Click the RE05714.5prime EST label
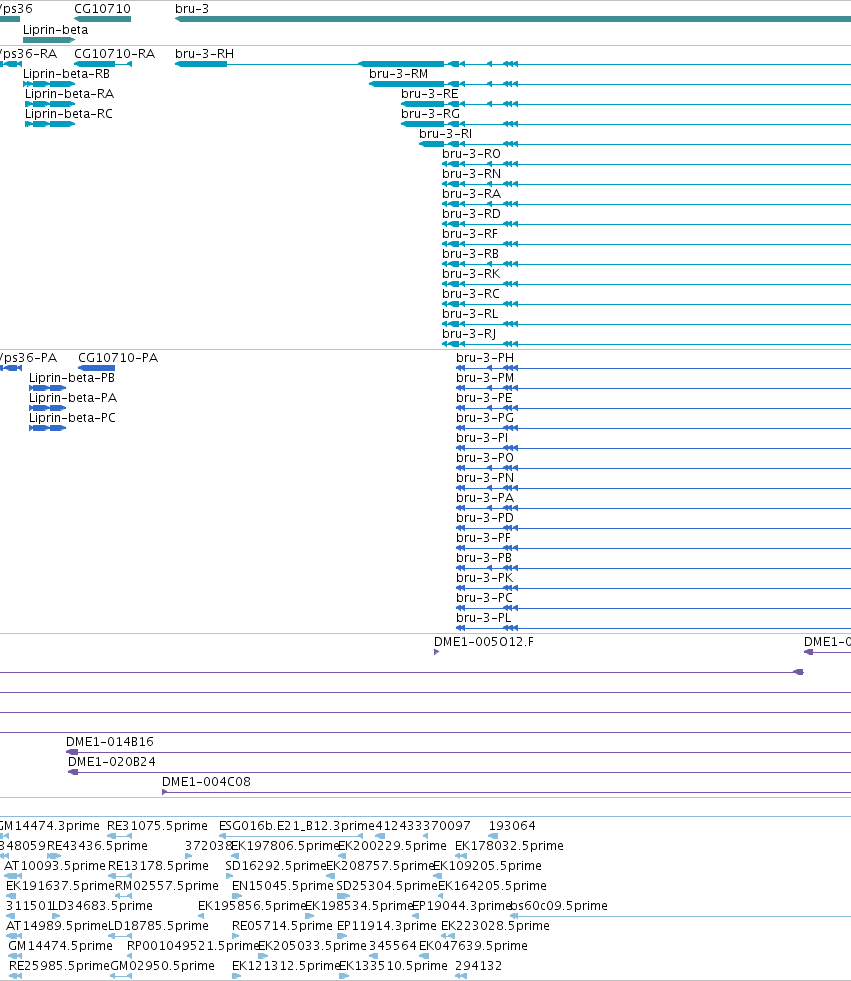851x981 pixels. (x=282, y=926)
